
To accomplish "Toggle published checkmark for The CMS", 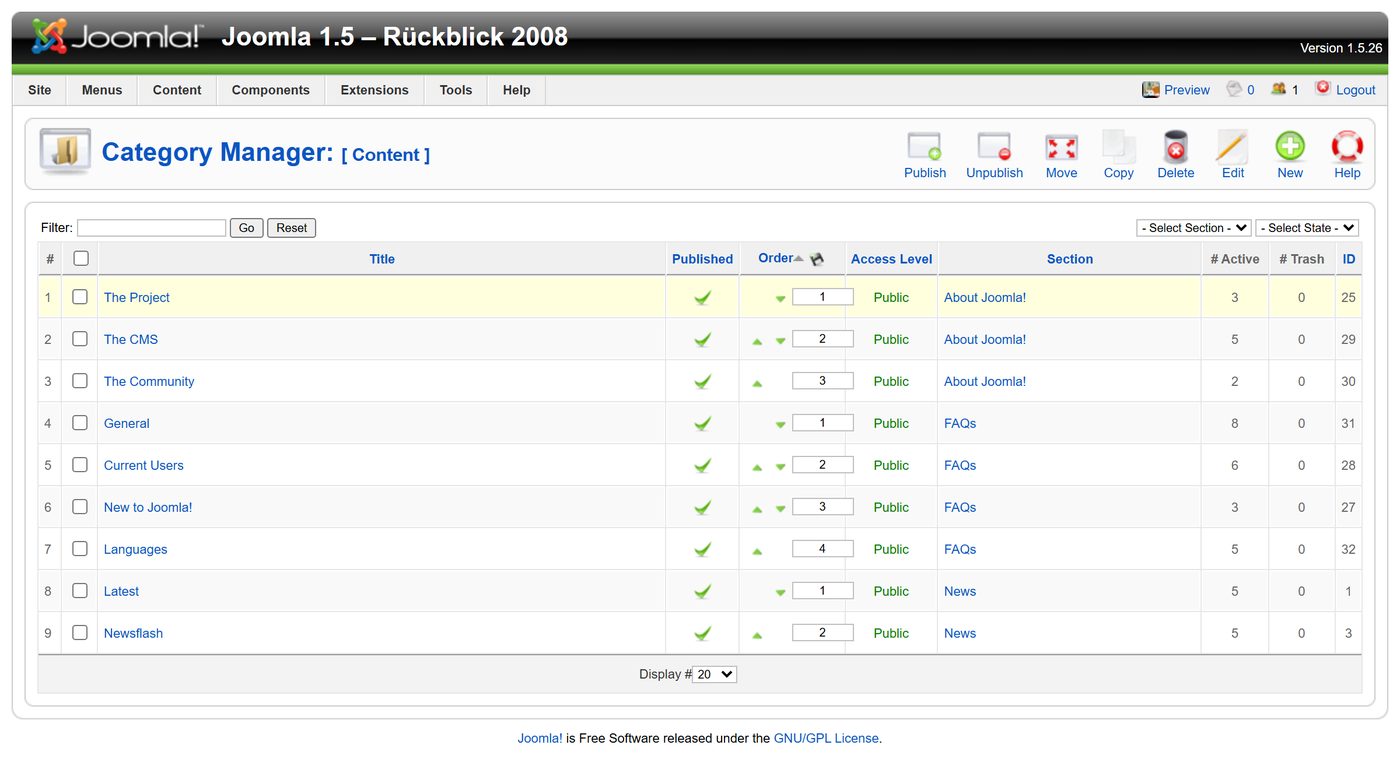I will [x=703, y=340].
